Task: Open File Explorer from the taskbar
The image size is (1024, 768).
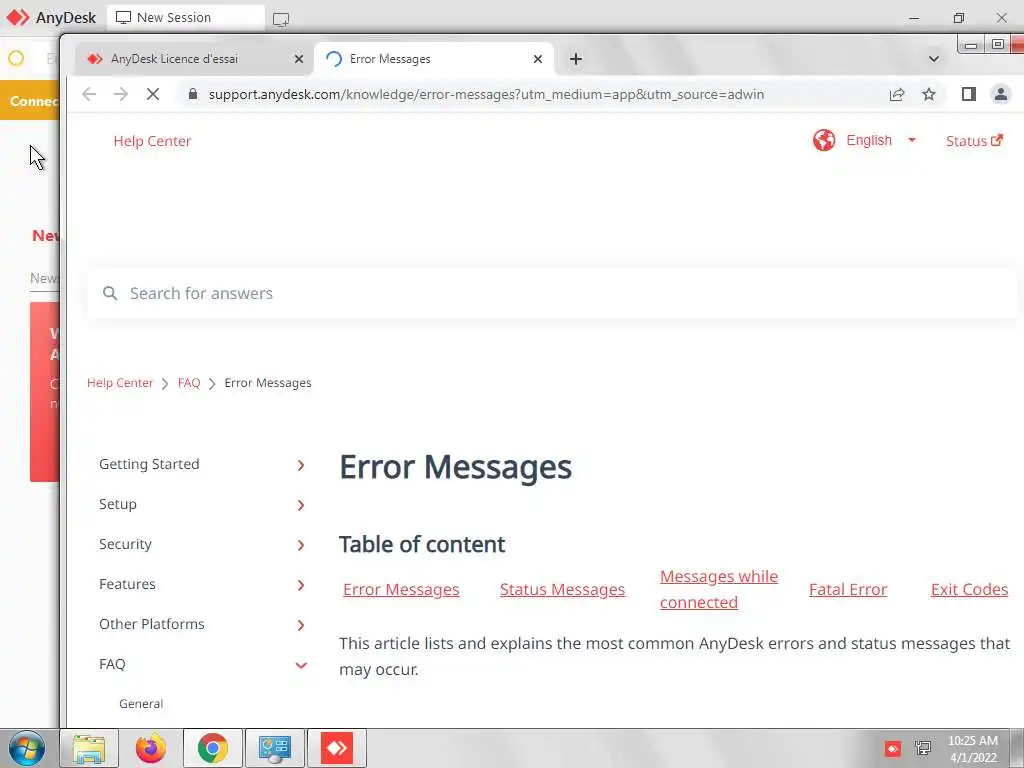Action: point(89,748)
